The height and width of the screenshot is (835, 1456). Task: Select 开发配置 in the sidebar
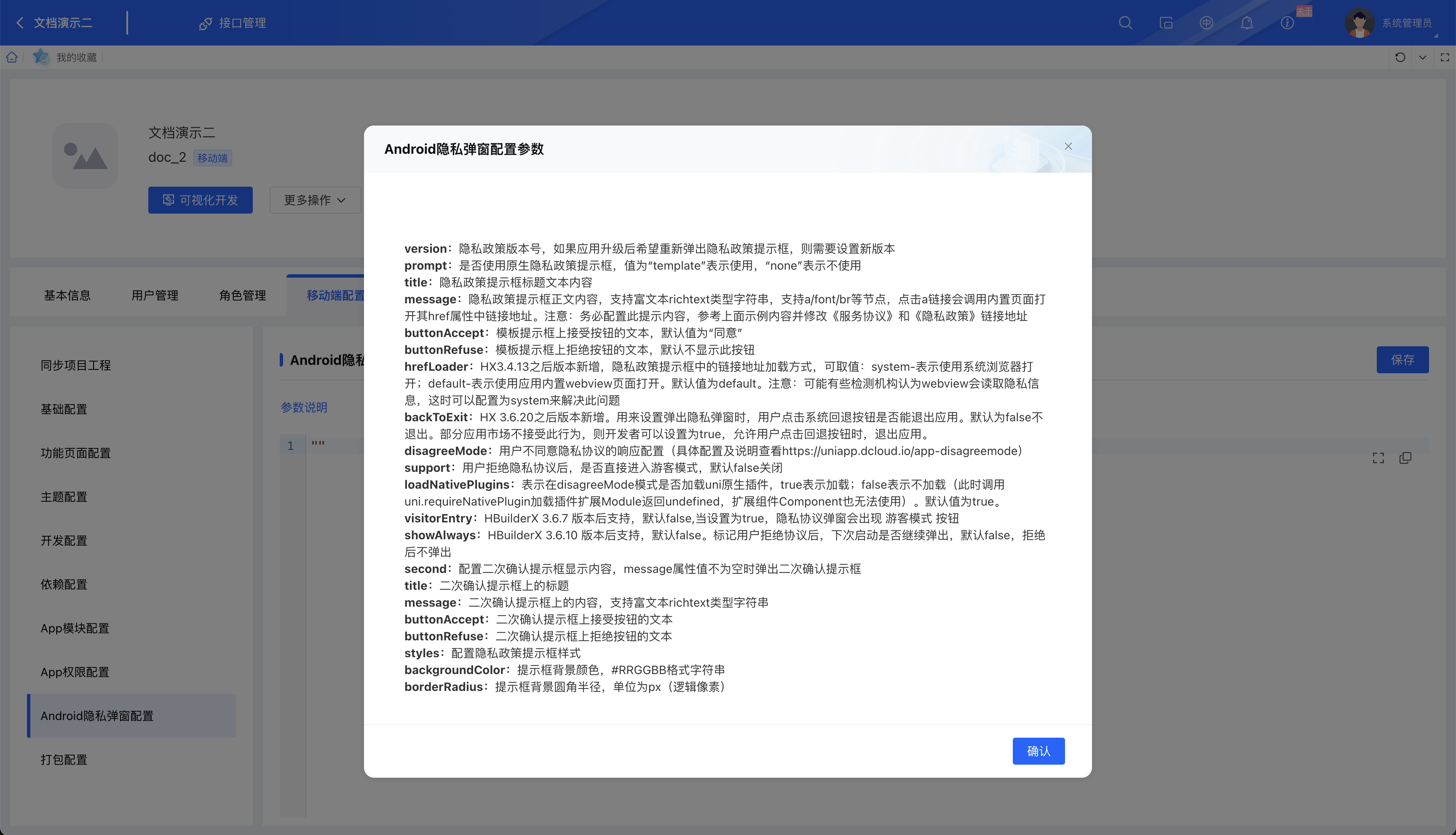[131, 541]
